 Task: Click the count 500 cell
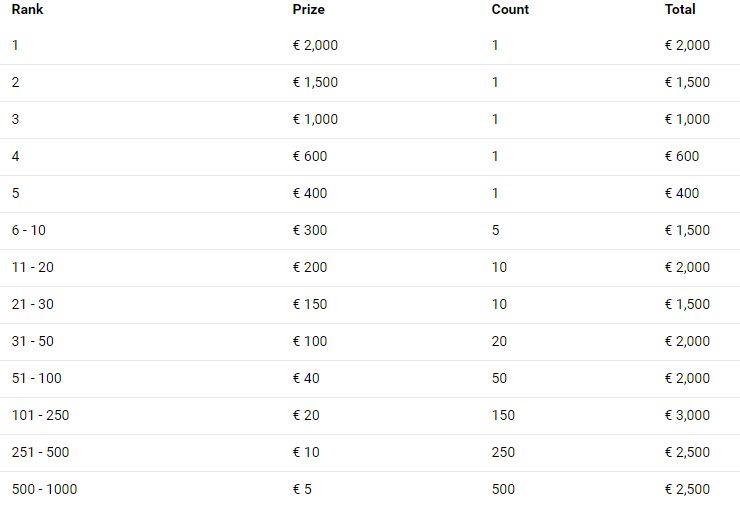tap(503, 489)
